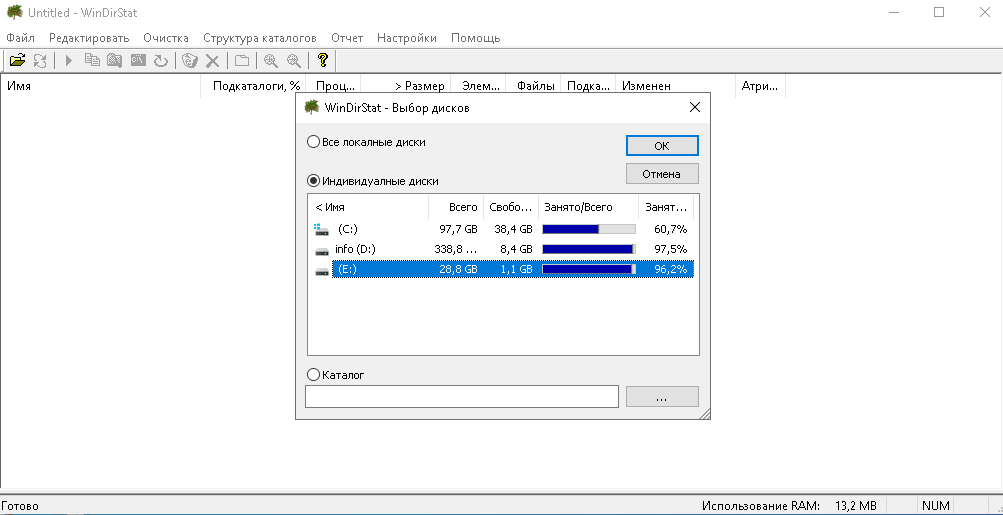Click the Open folder toolbar icon
The image size is (1003, 515).
17,61
